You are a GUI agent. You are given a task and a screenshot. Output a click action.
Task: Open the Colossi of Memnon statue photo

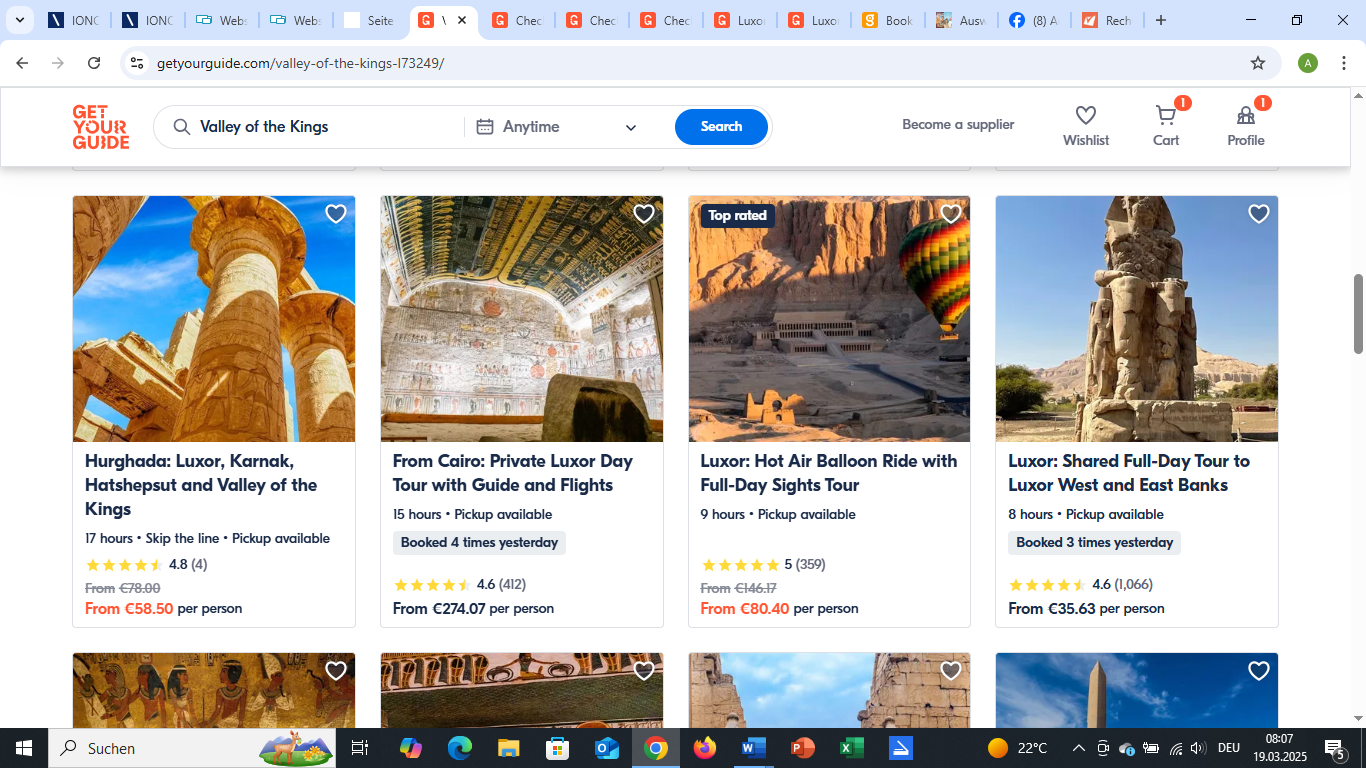[1137, 319]
